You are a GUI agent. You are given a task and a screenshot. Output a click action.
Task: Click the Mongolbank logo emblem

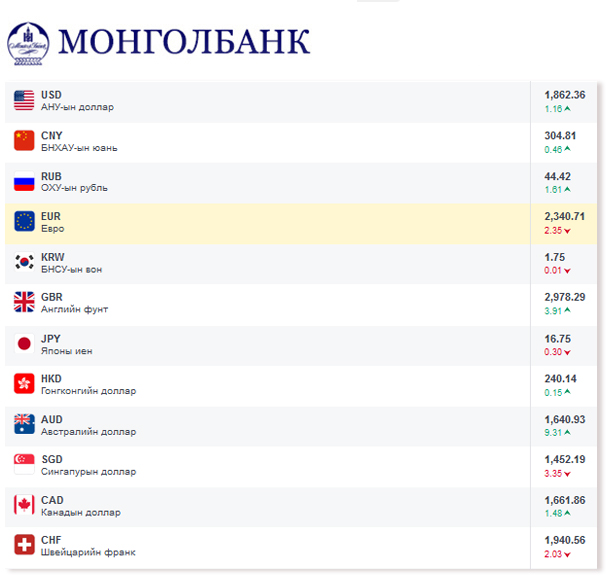coord(28,40)
